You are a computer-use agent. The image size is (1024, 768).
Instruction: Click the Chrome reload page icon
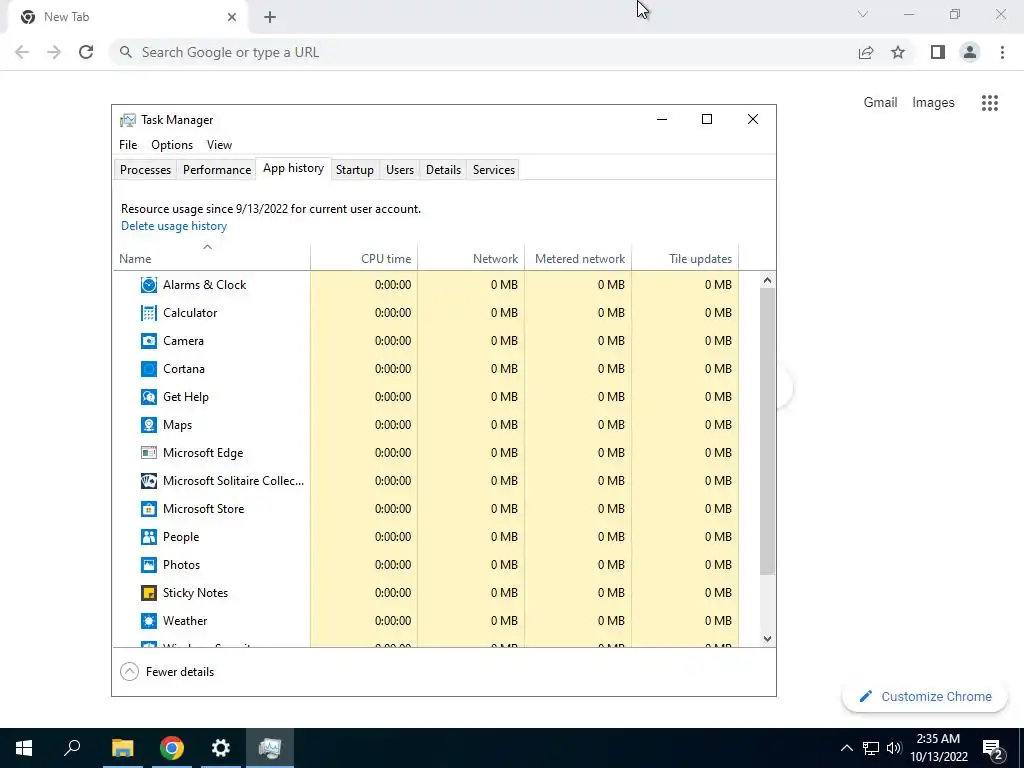click(86, 52)
